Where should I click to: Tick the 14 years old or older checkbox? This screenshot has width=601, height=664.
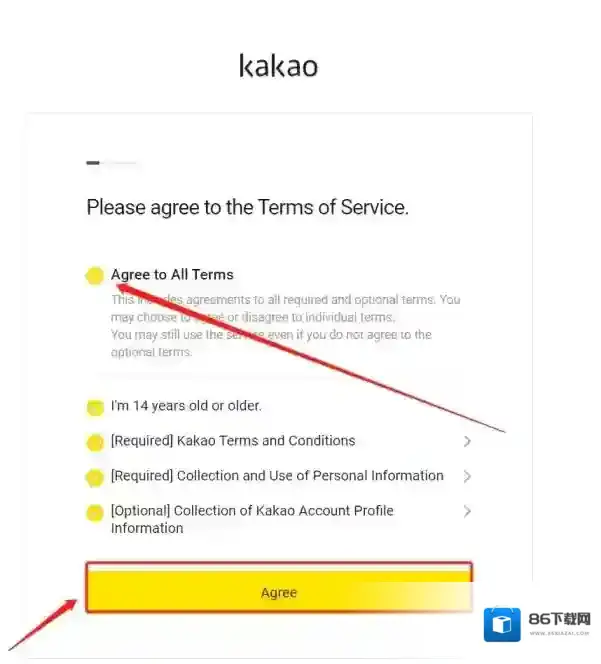(94, 407)
